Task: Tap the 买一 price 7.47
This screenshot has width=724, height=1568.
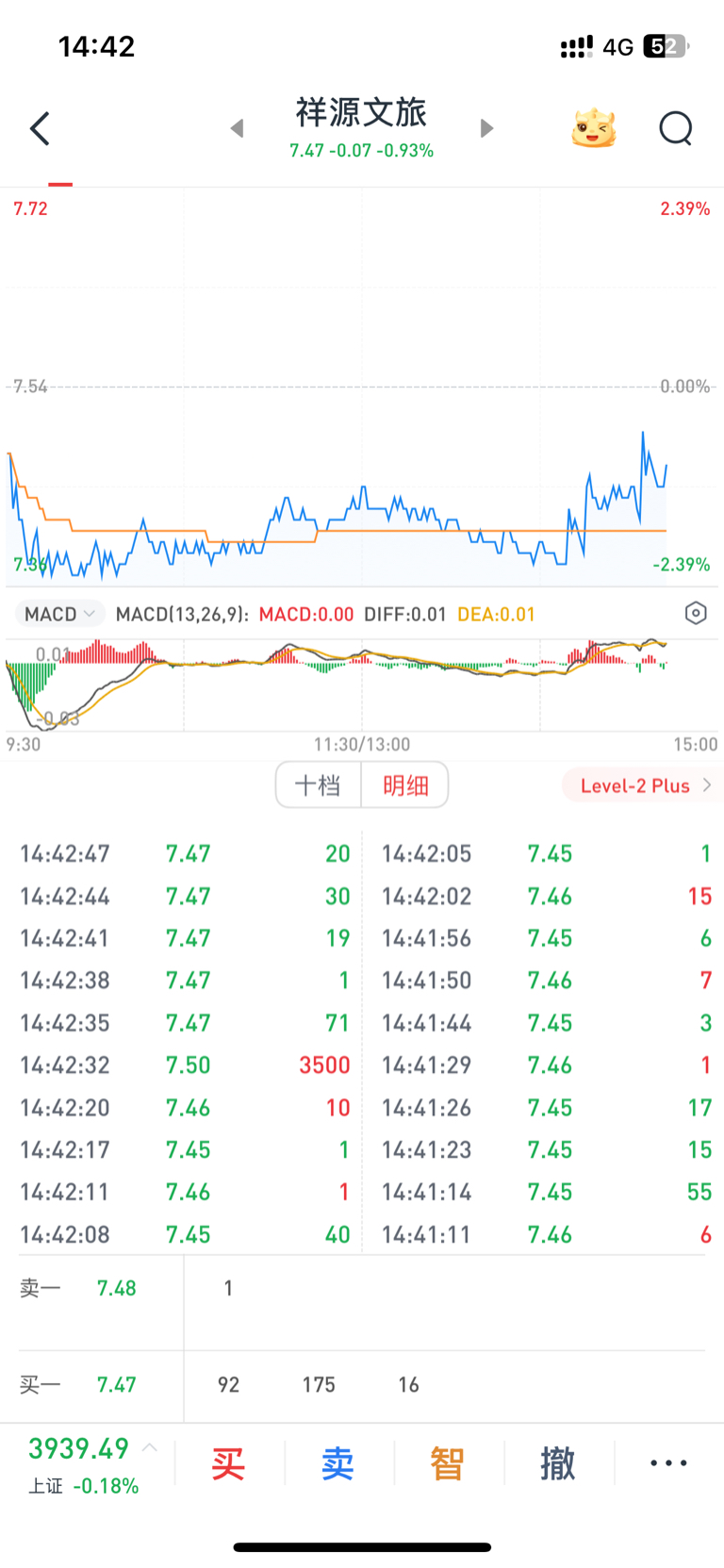Action: [117, 1385]
